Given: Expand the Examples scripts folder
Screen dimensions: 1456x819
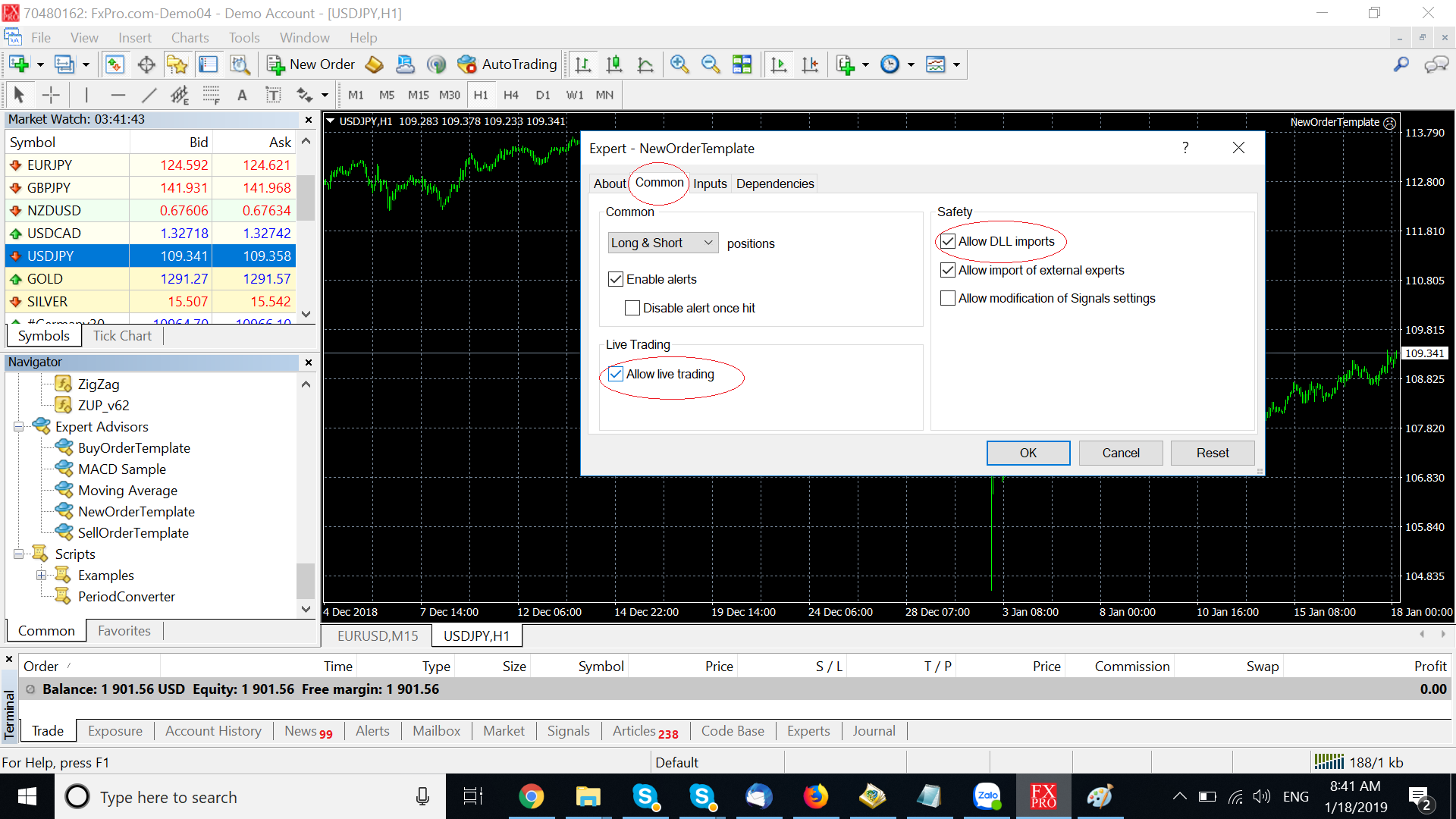Looking at the screenshot, I should pos(41,576).
